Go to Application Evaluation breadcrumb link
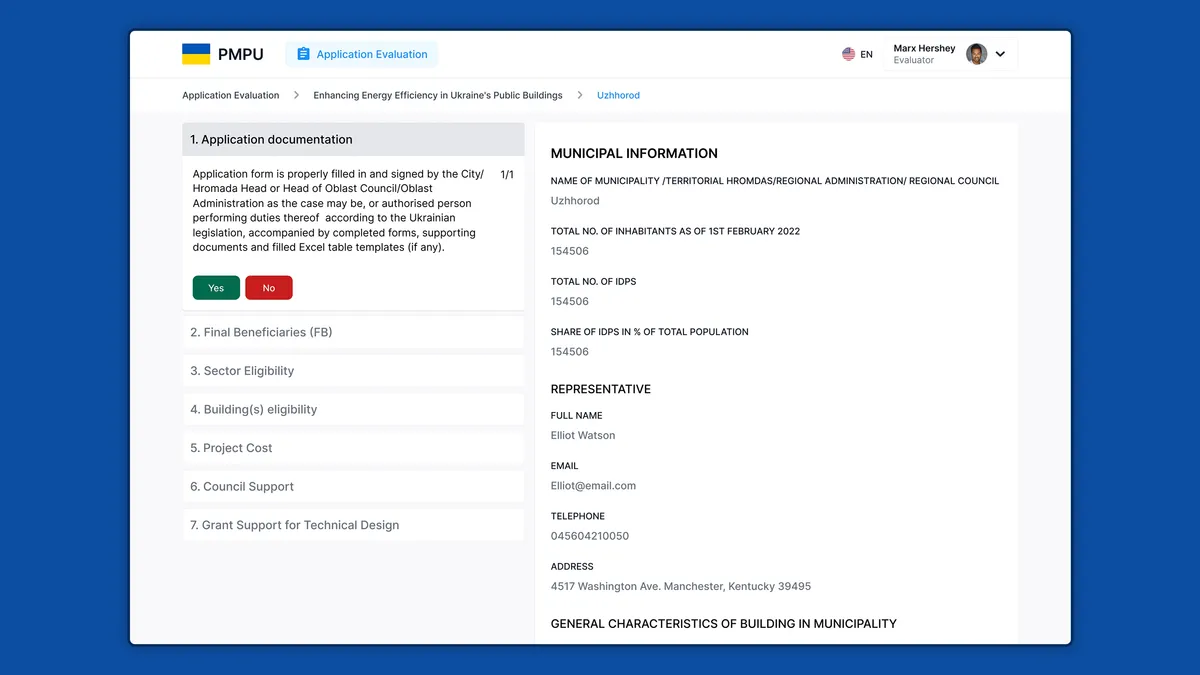This screenshot has height=675, width=1200. tap(231, 95)
